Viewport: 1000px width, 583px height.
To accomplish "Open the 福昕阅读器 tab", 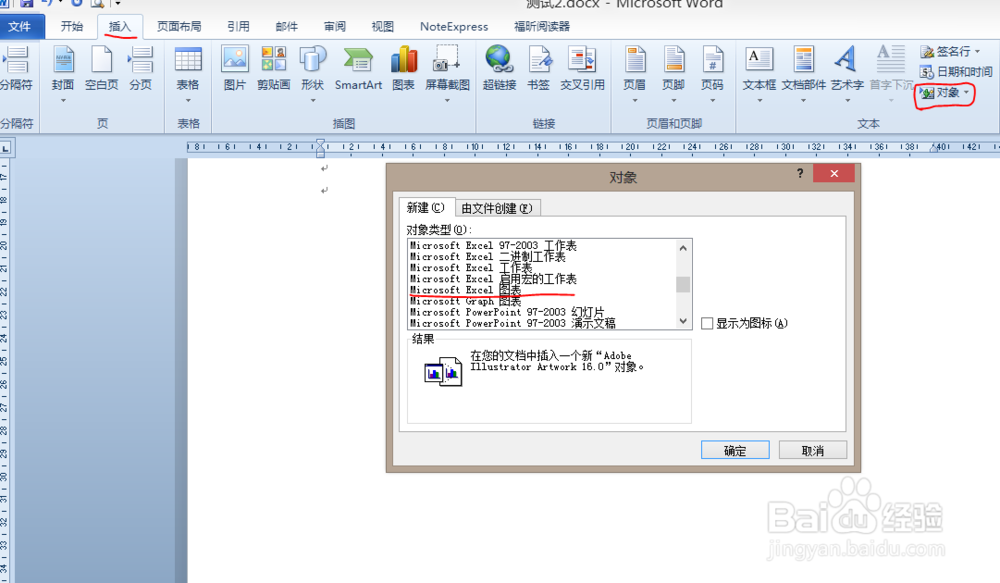I will 542,26.
